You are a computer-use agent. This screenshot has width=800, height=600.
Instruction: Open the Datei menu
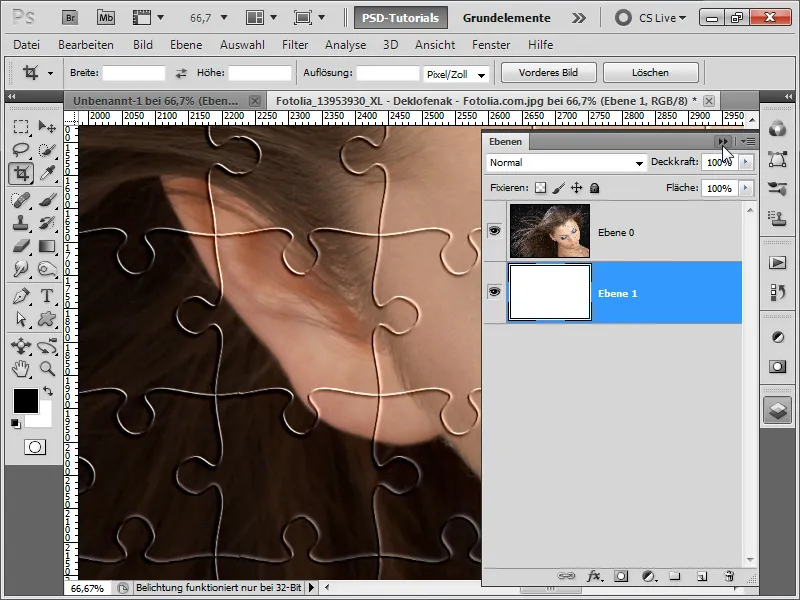(x=27, y=45)
